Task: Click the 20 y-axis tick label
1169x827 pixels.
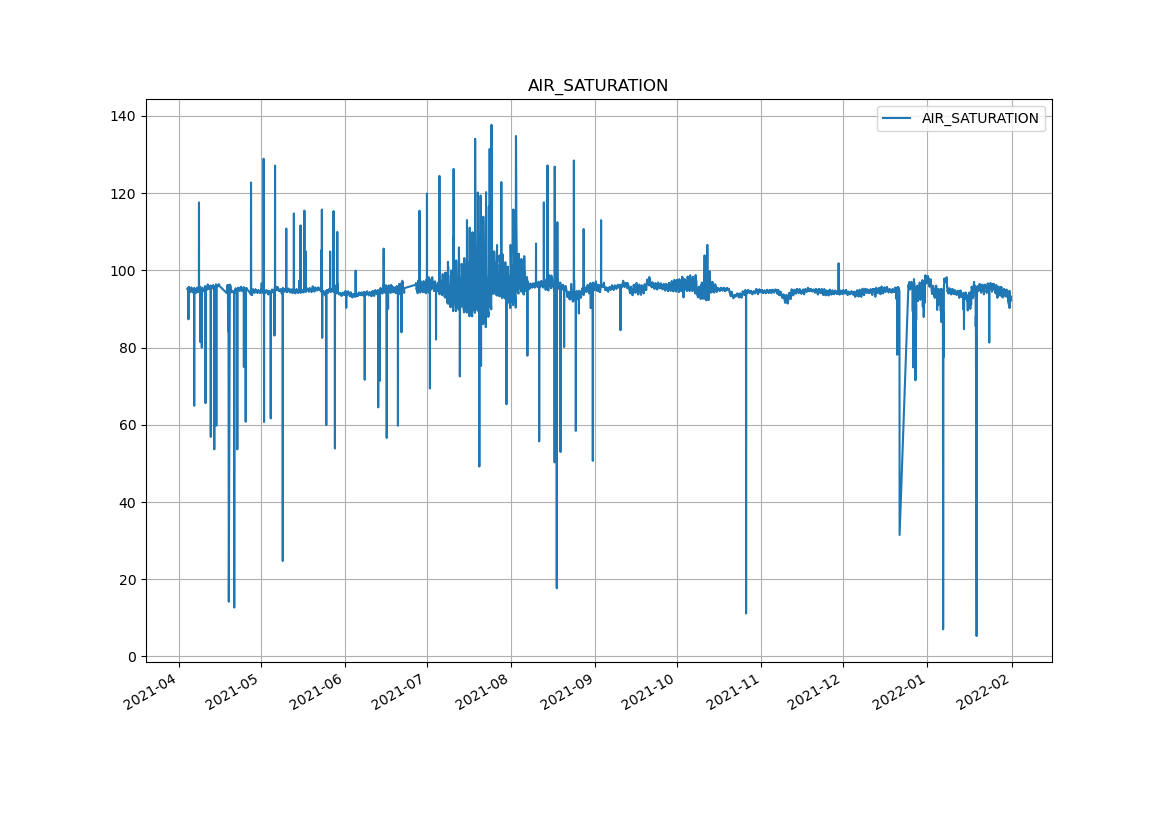Action: point(127,580)
